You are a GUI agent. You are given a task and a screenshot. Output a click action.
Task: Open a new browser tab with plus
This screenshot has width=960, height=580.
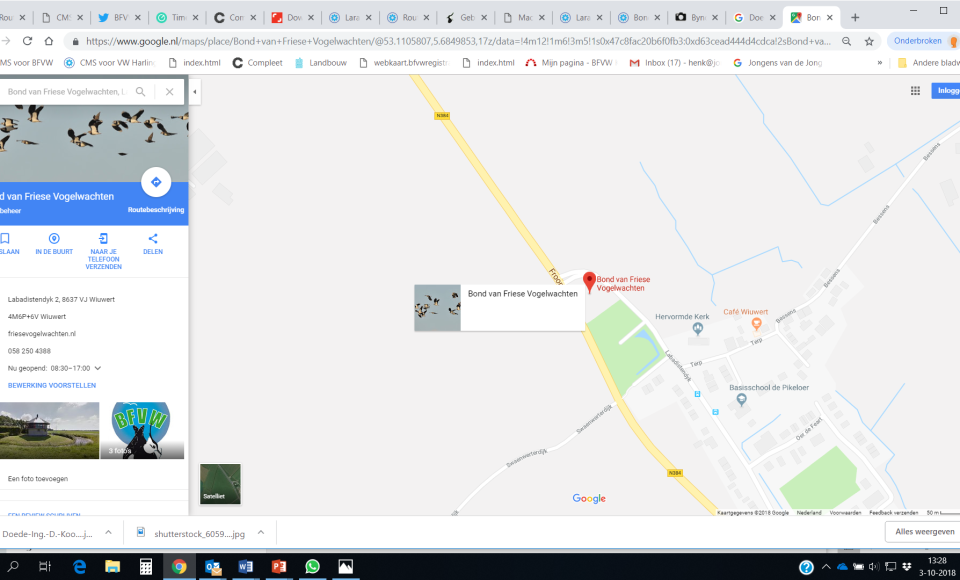855,17
